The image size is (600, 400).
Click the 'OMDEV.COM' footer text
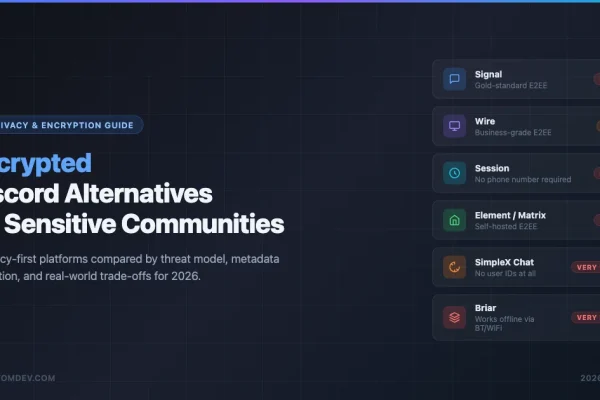coord(28,378)
